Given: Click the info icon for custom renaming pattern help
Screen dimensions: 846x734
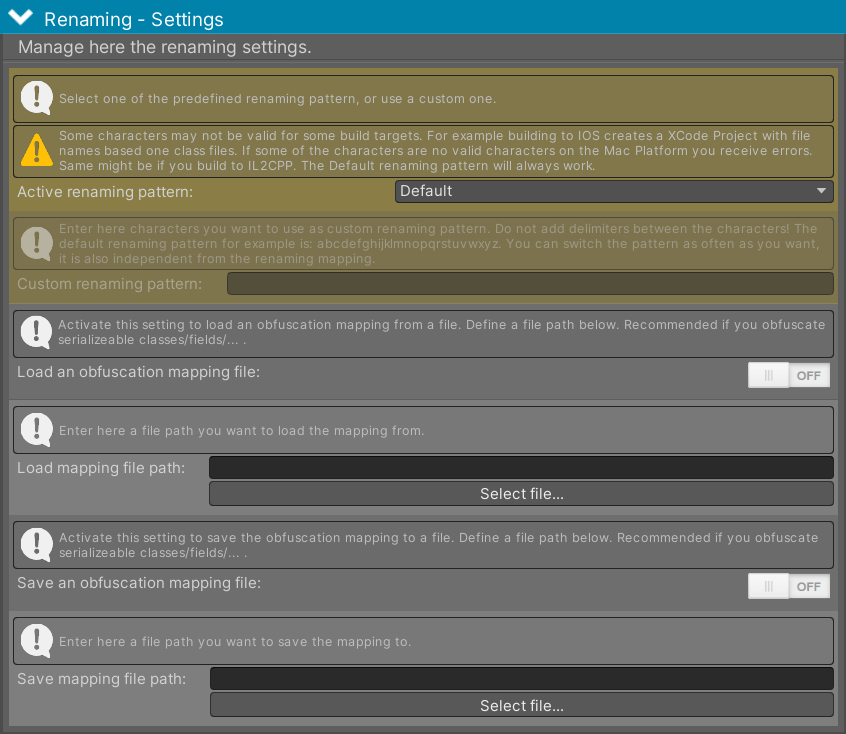Looking at the screenshot, I should (x=36, y=243).
